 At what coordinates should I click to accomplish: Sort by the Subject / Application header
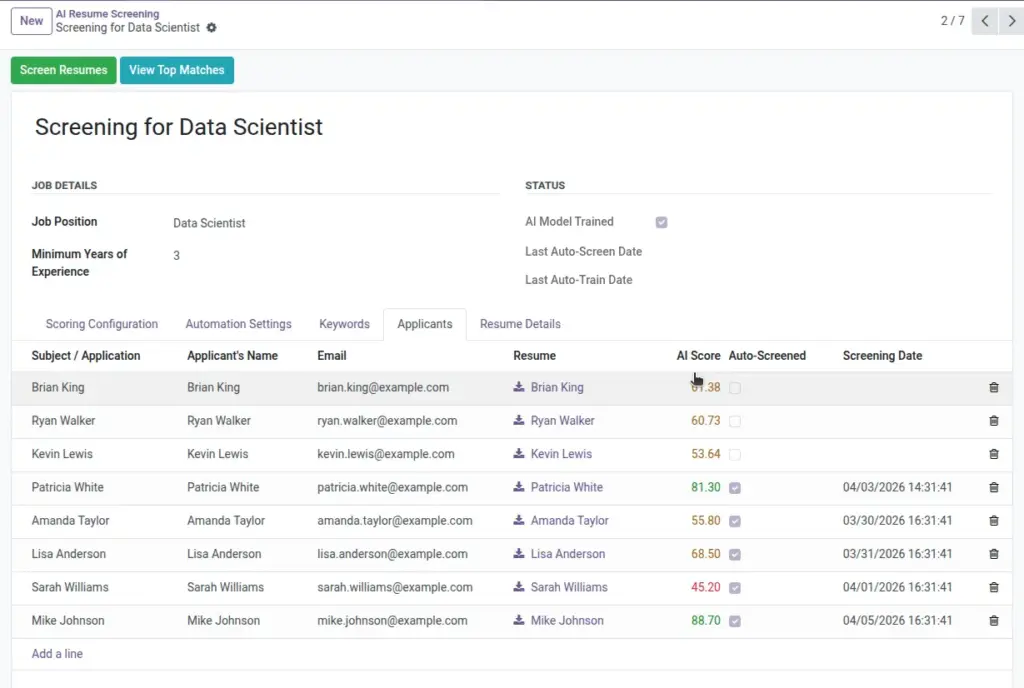86,356
